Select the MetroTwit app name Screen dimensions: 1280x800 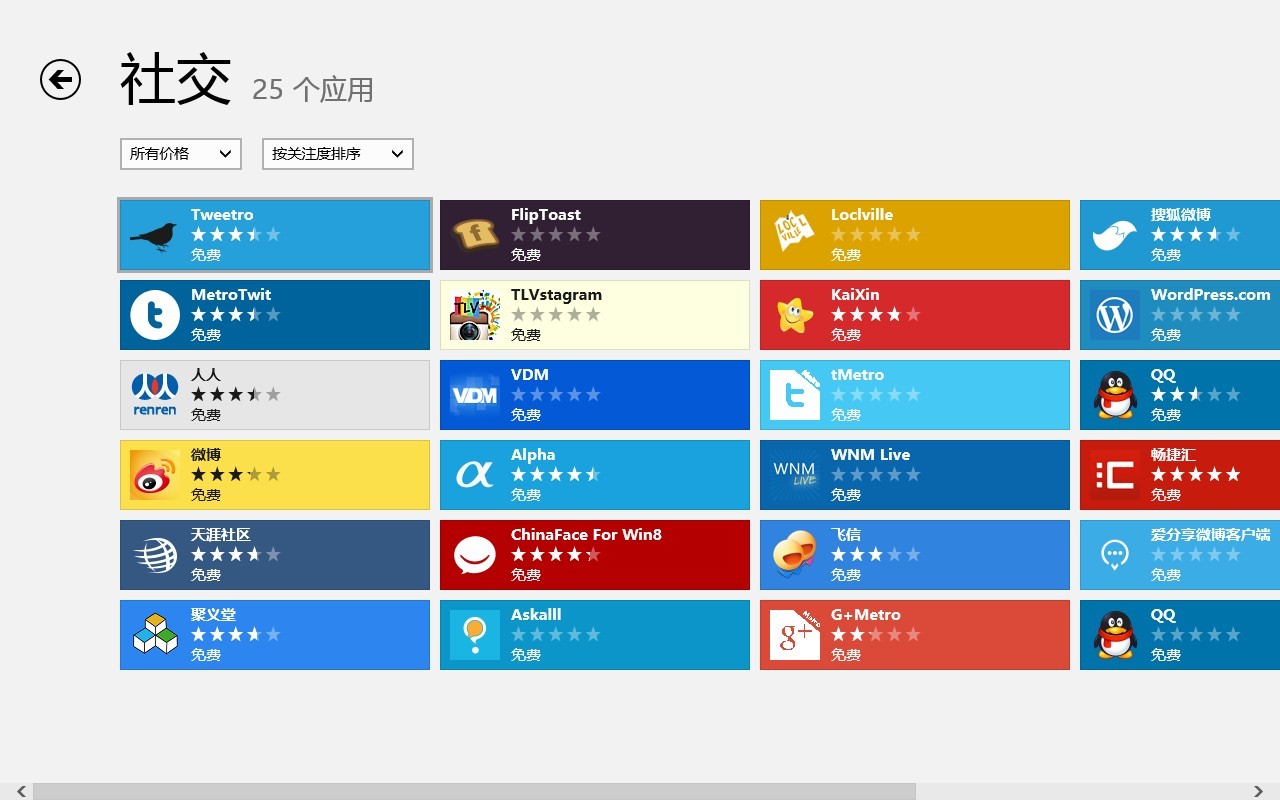coord(231,294)
